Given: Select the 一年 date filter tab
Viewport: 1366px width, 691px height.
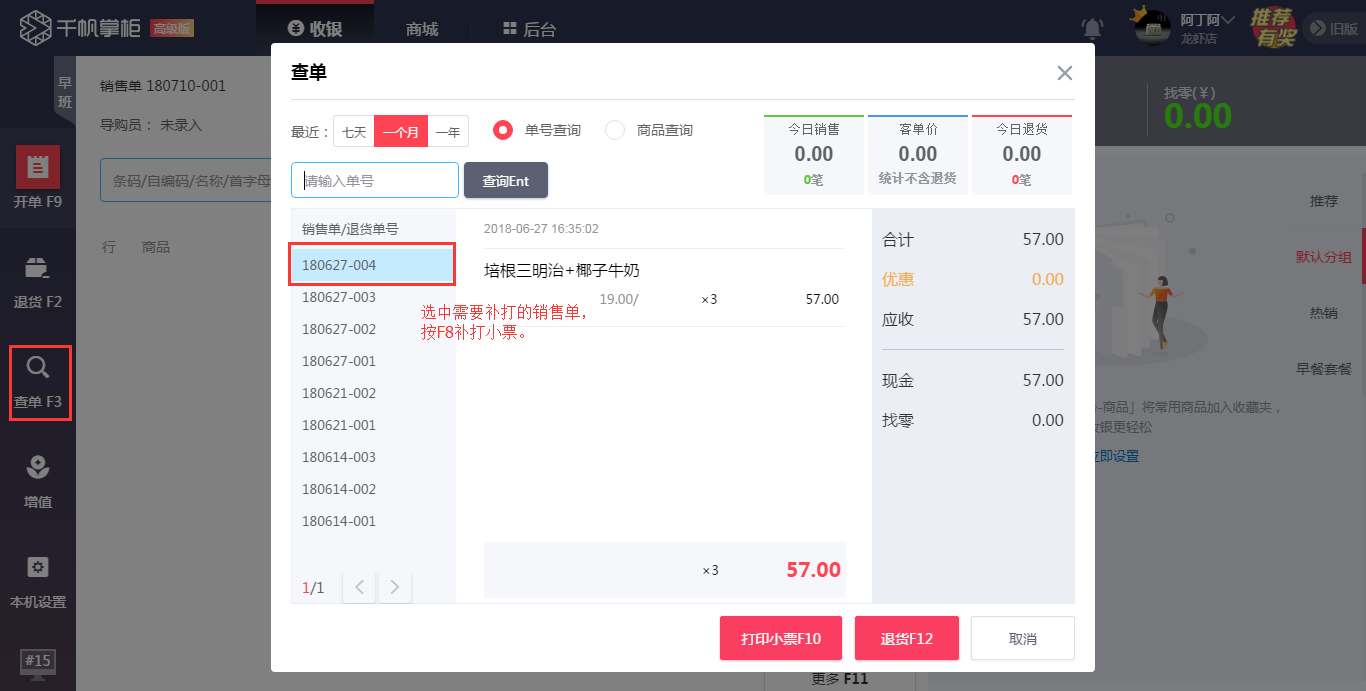Looking at the screenshot, I should [x=447, y=130].
